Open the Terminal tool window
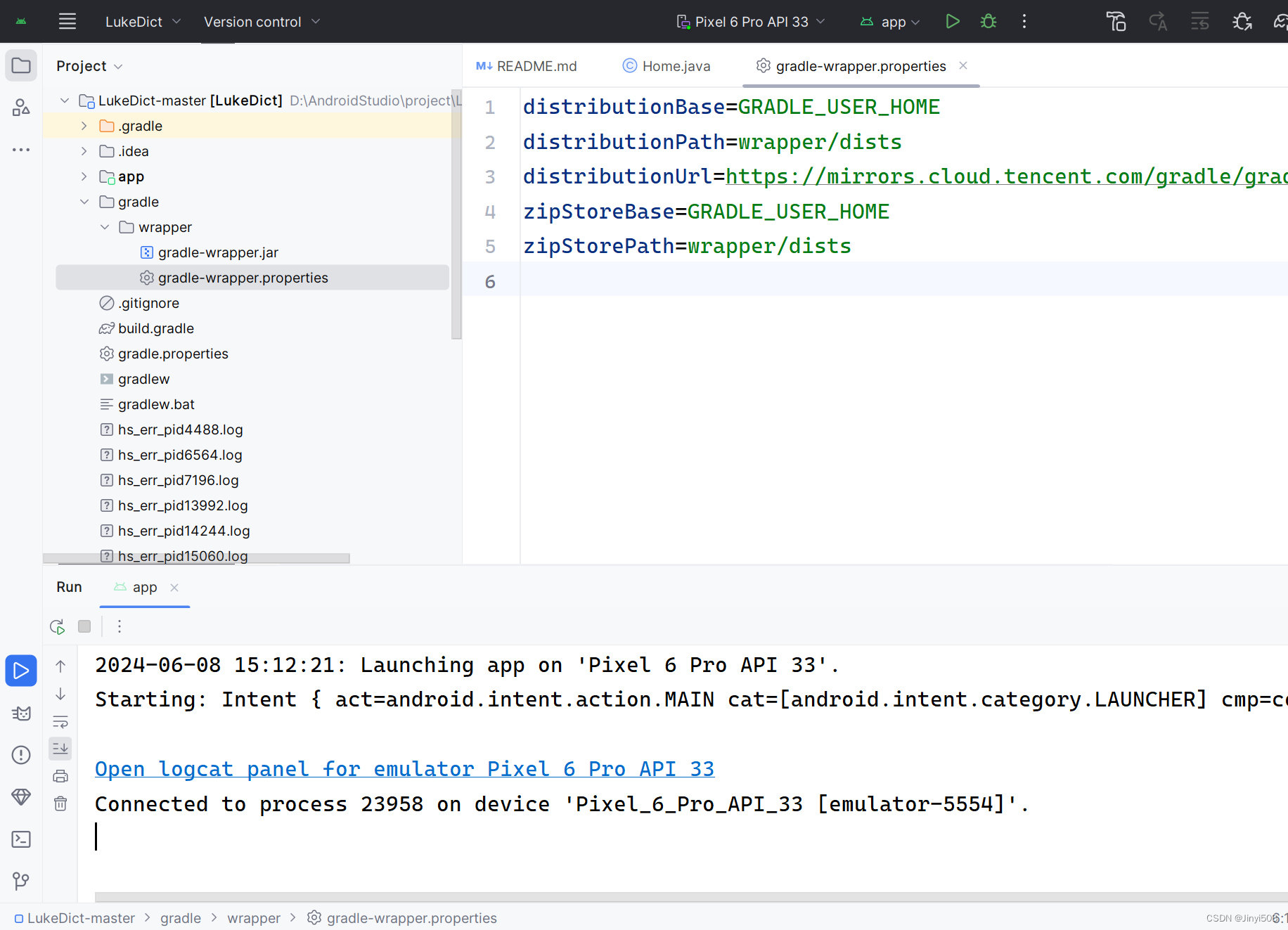This screenshot has width=1288, height=930. [21, 839]
